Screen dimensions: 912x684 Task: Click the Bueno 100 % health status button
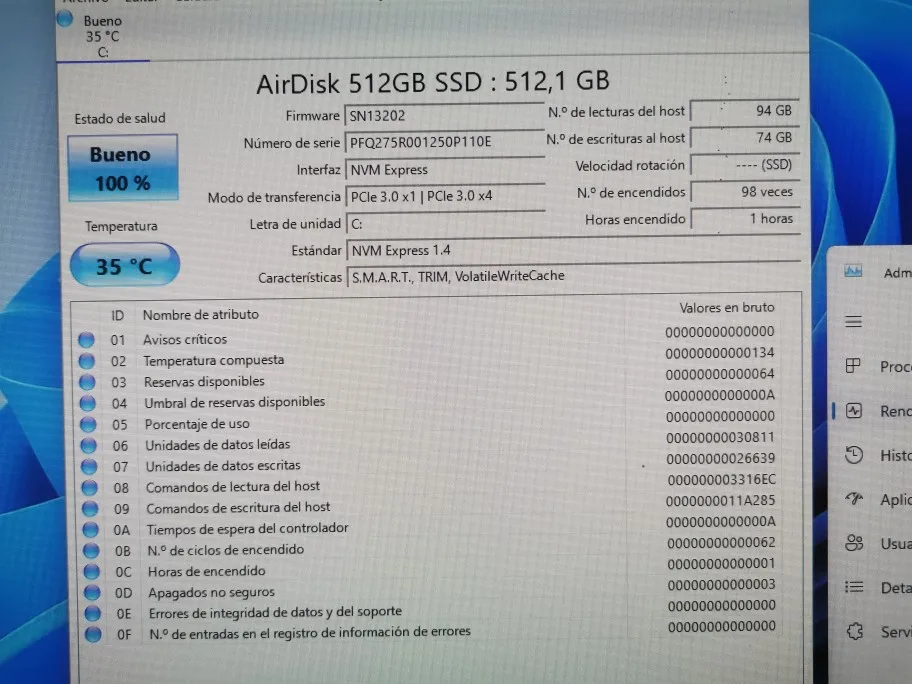[x=122, y=168]
